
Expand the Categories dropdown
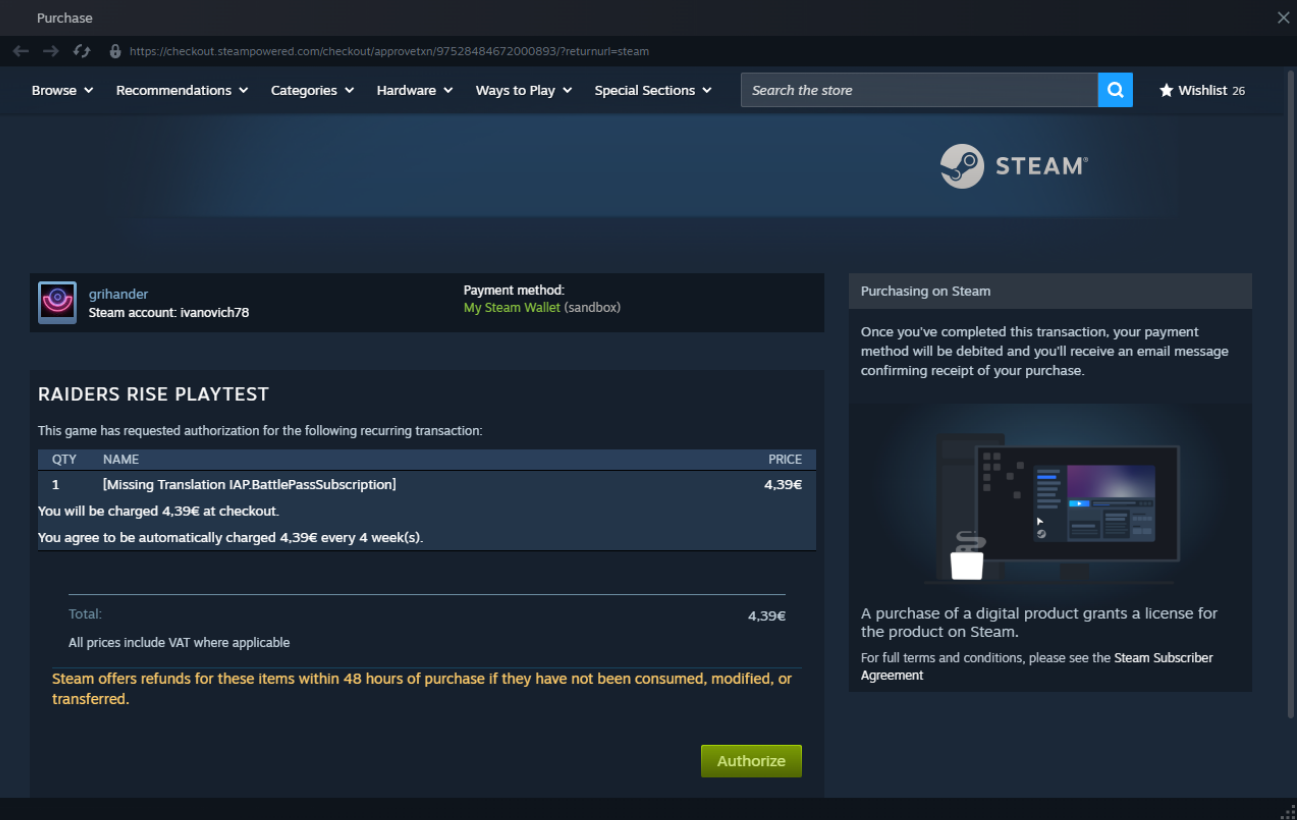click(x=312, y=90)
